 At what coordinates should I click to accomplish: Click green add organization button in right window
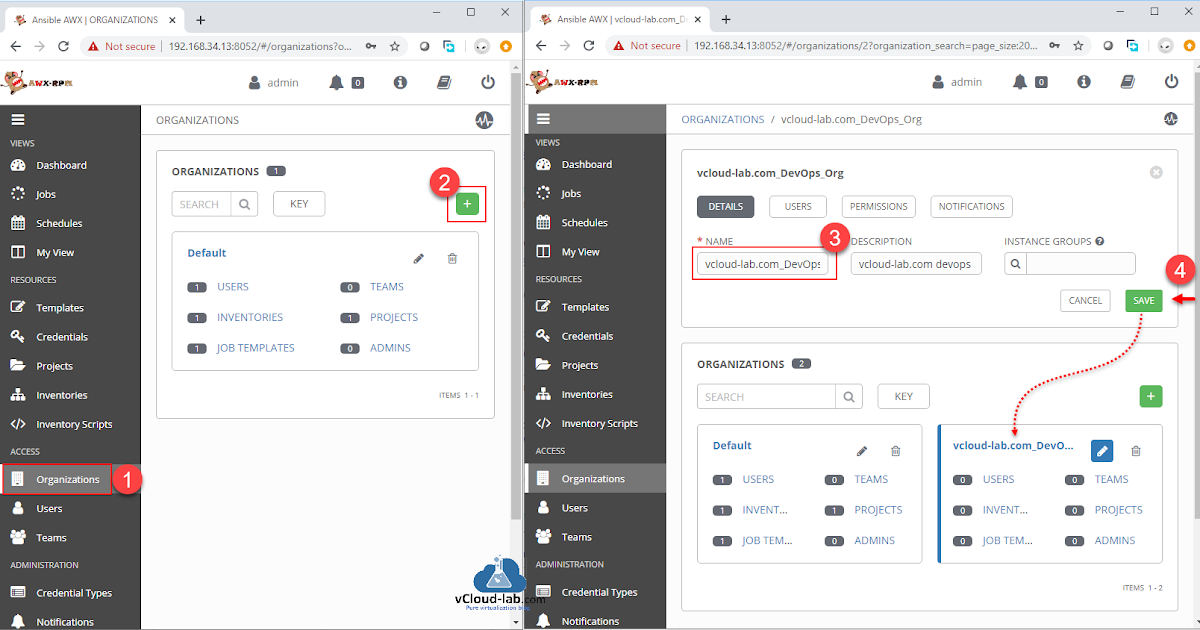tap(1151, 397)
